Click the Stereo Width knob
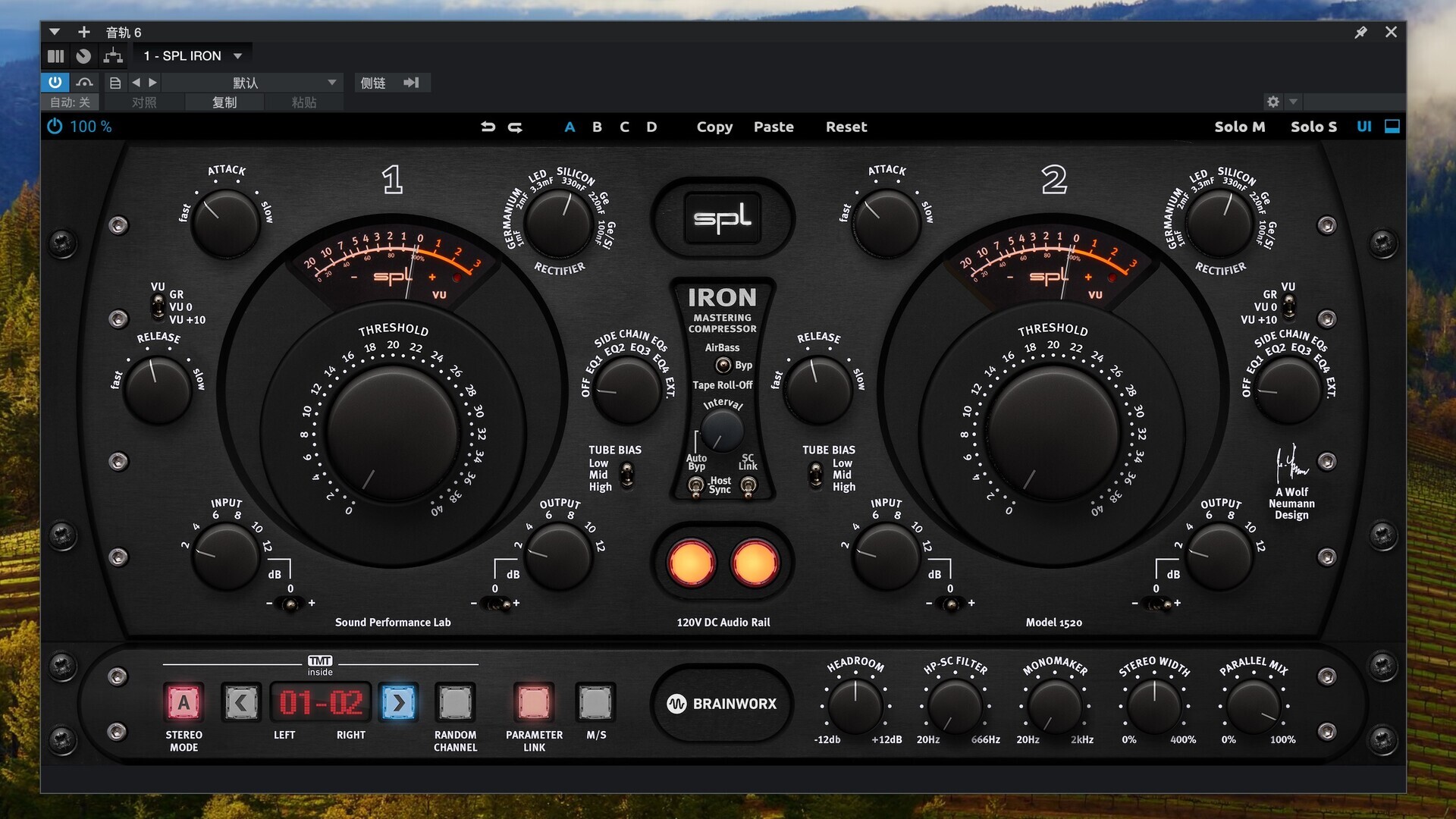Viewport: 1456px width, 819px height. pyautogui.click(x=1154, y=705)
